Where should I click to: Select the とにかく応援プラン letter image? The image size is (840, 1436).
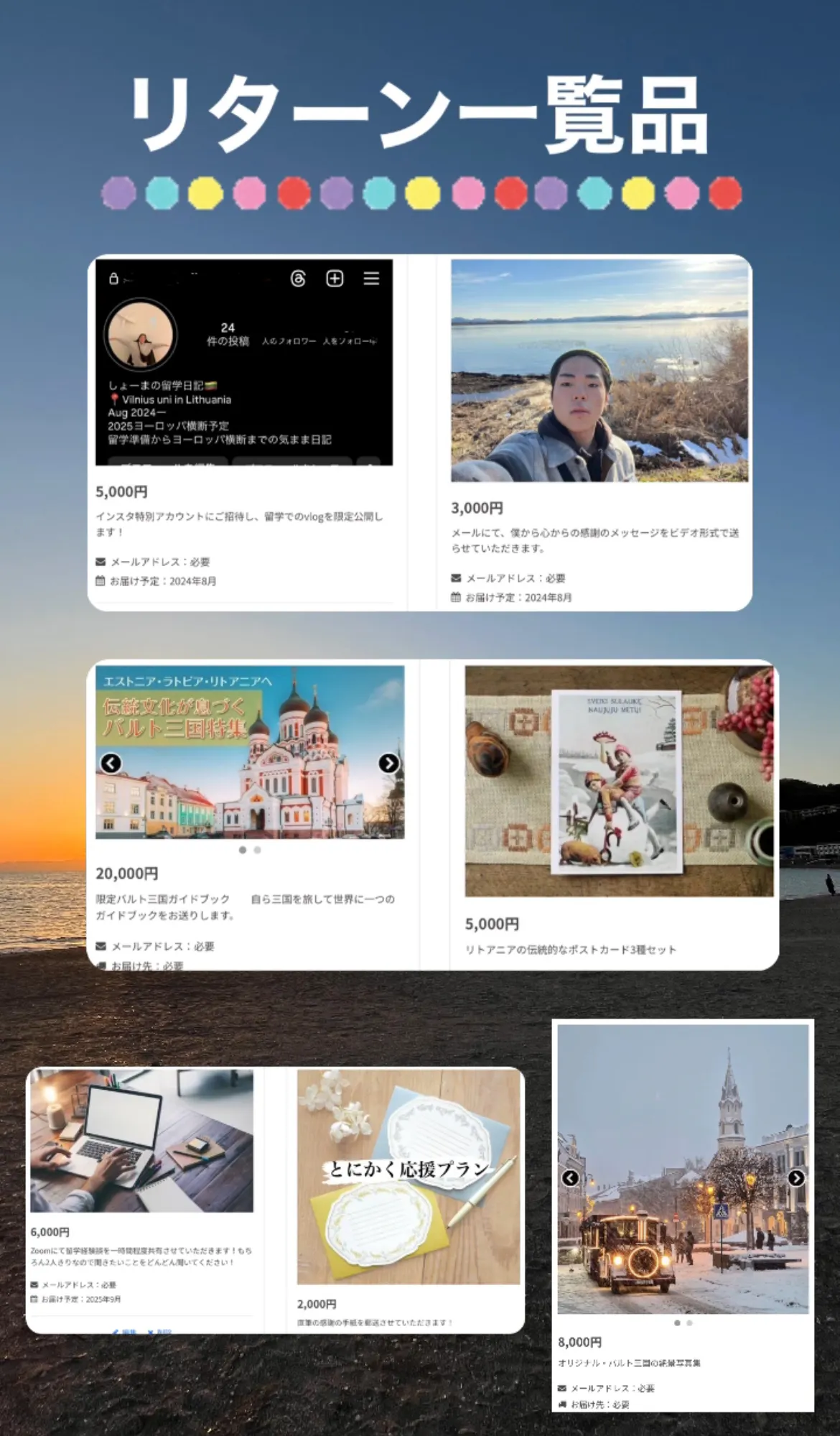coord(409,1176)
